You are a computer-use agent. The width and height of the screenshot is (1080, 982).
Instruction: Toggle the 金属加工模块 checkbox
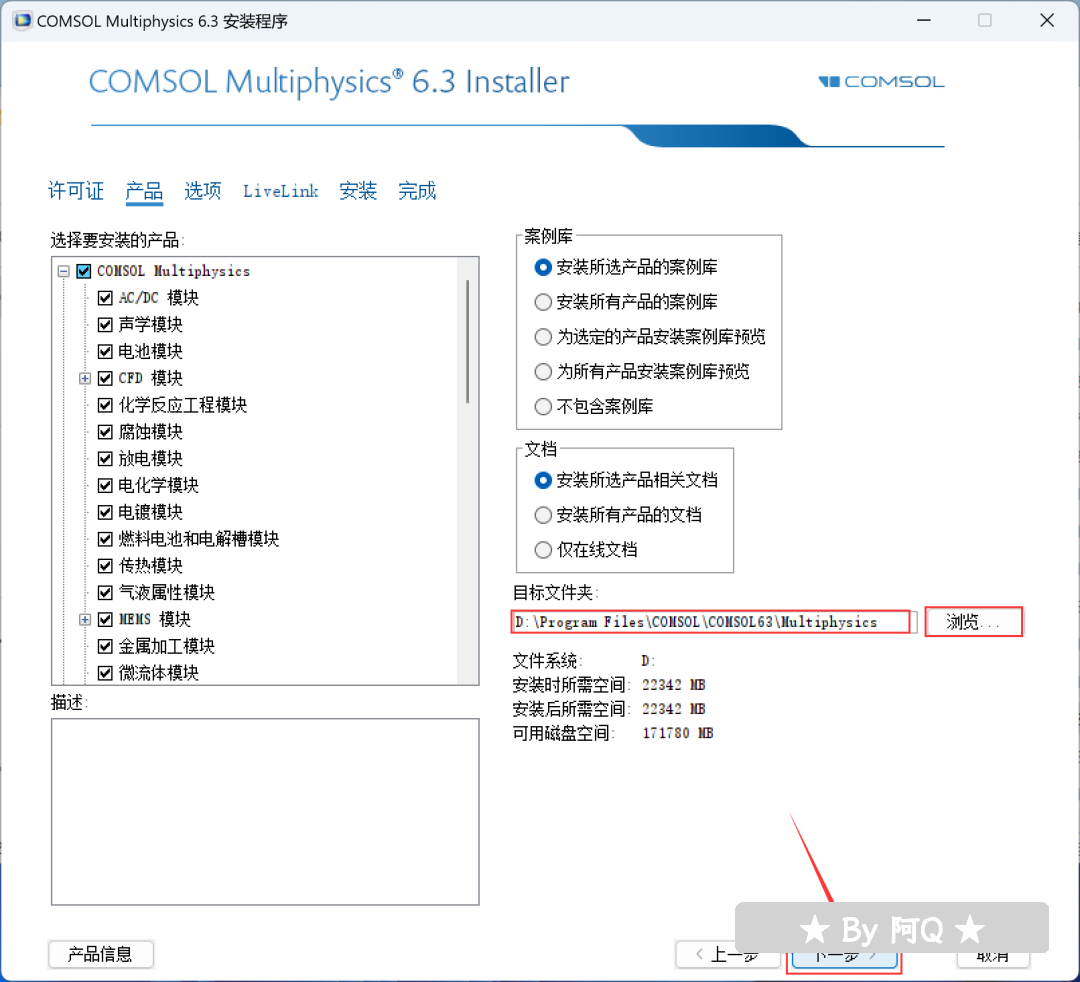pos(105,647)
